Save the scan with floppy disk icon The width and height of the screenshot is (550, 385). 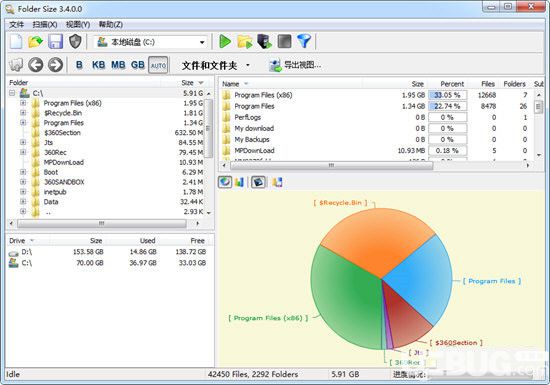(x=55, y=42)
